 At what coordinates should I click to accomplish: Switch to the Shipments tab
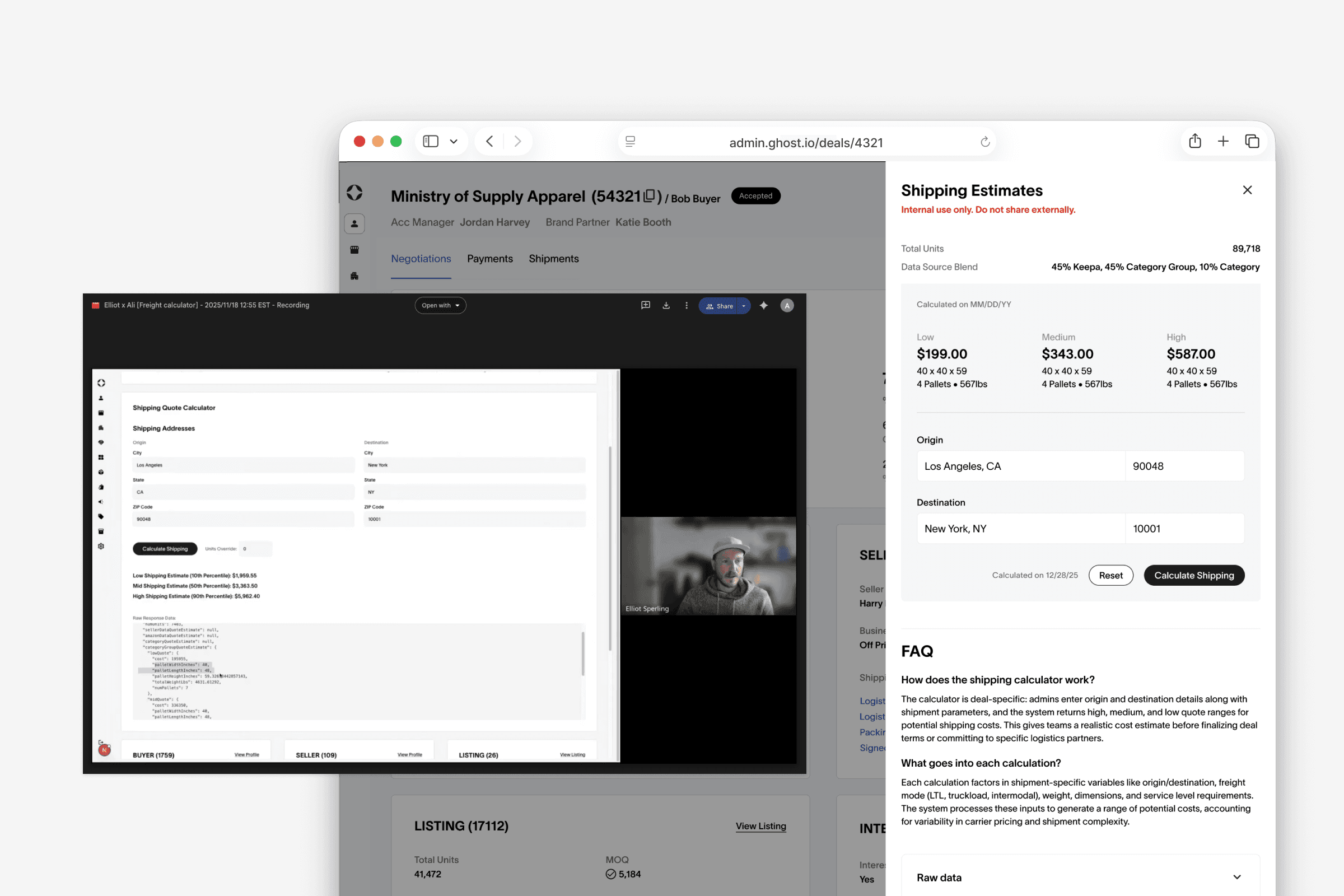coord(553,259)
